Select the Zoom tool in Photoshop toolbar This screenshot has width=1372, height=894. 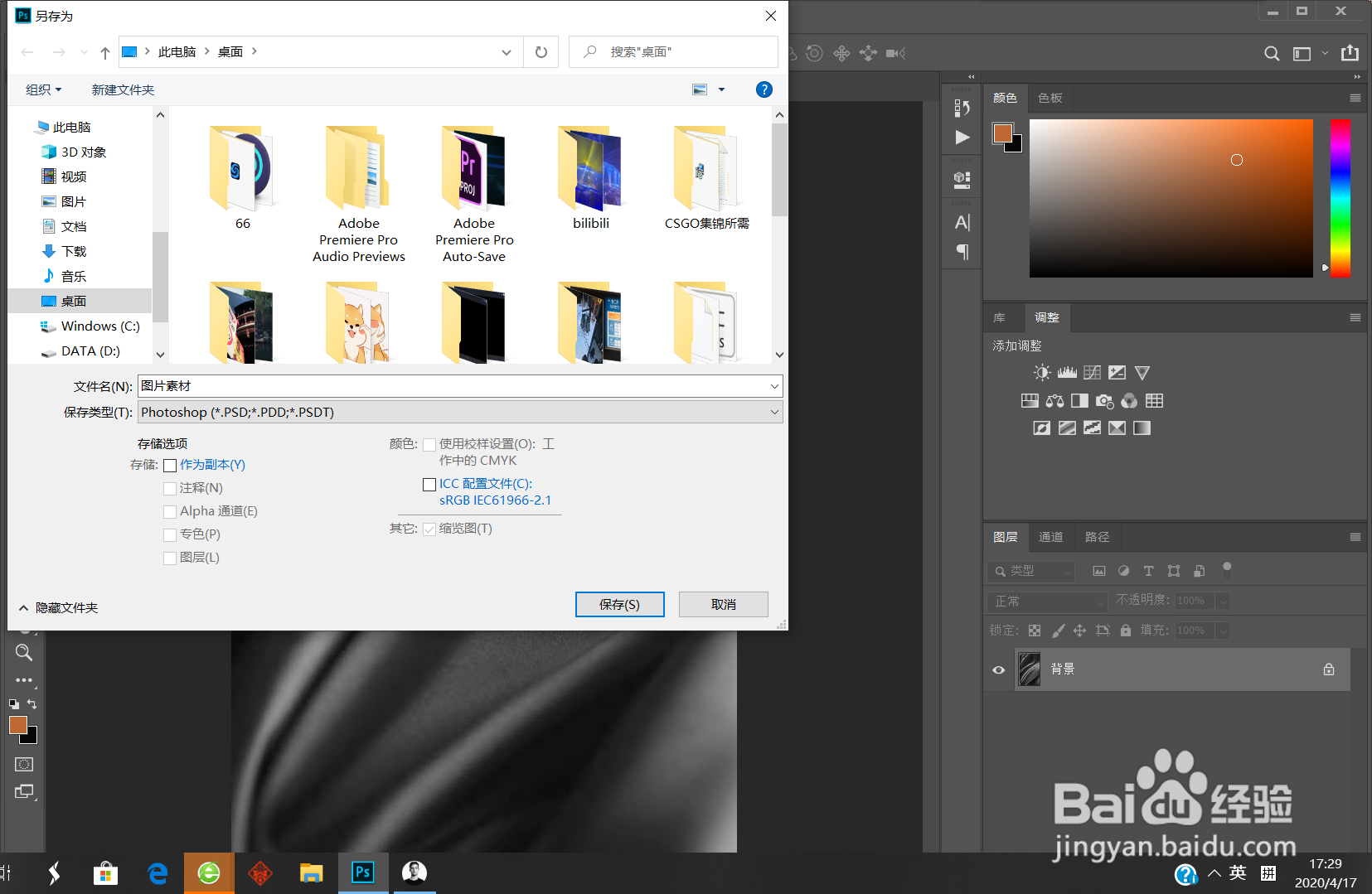24,653
